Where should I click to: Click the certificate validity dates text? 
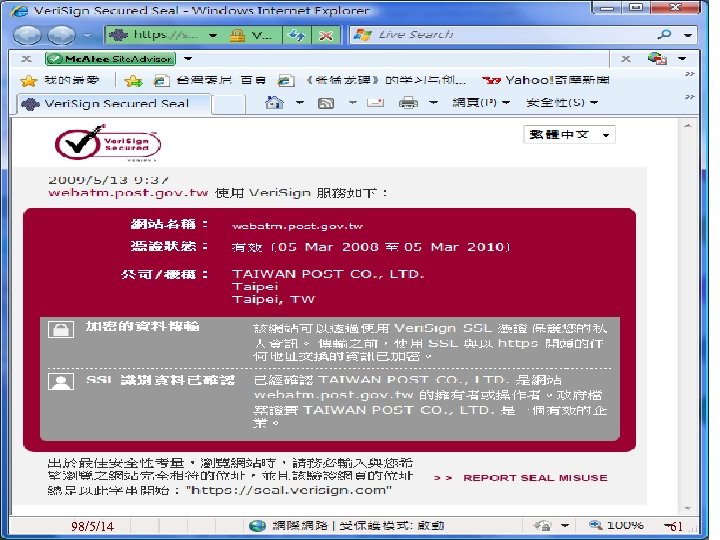(x=371, y=247)
